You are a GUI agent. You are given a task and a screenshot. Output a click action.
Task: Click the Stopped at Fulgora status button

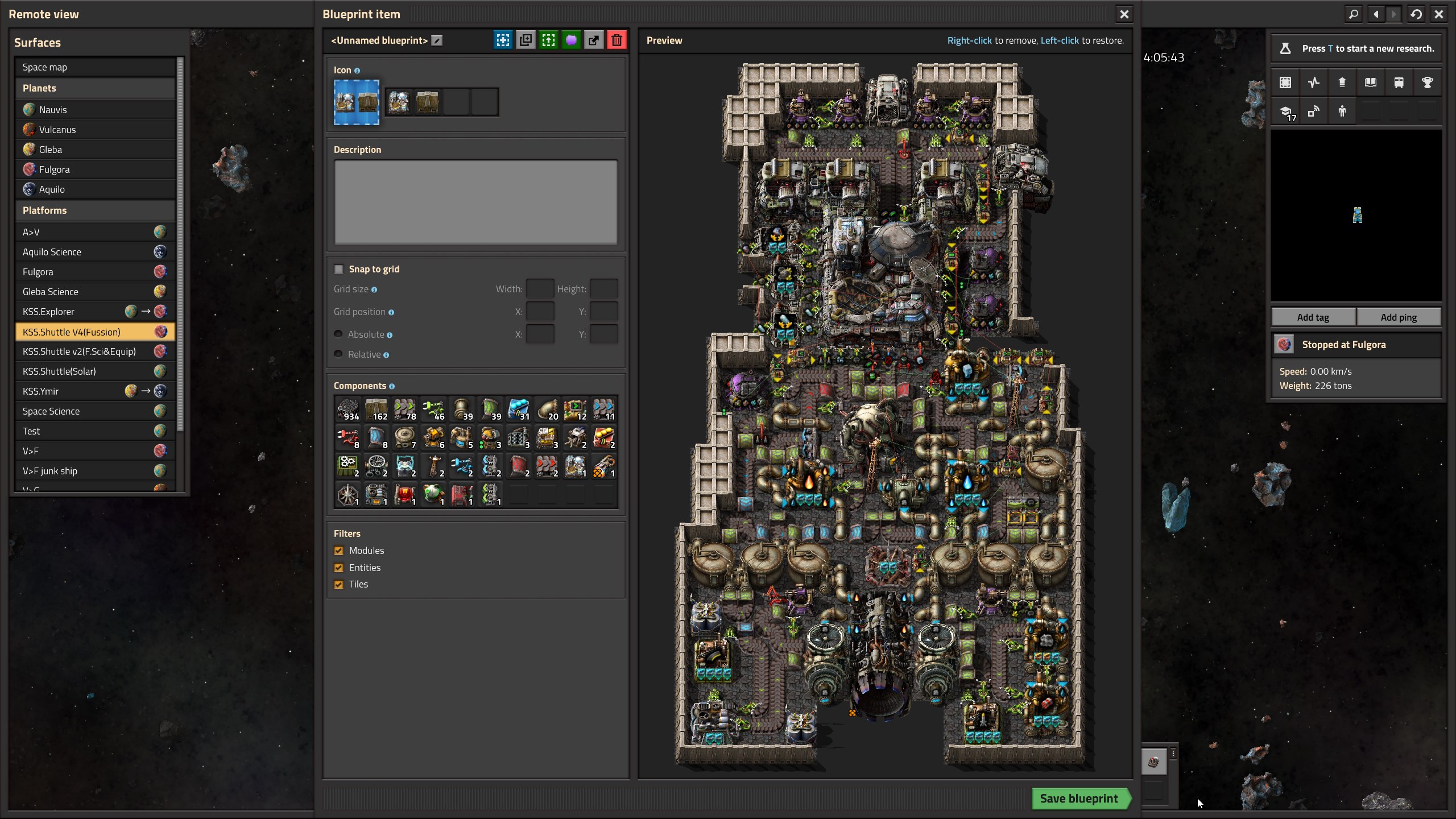coord(1356,345)
